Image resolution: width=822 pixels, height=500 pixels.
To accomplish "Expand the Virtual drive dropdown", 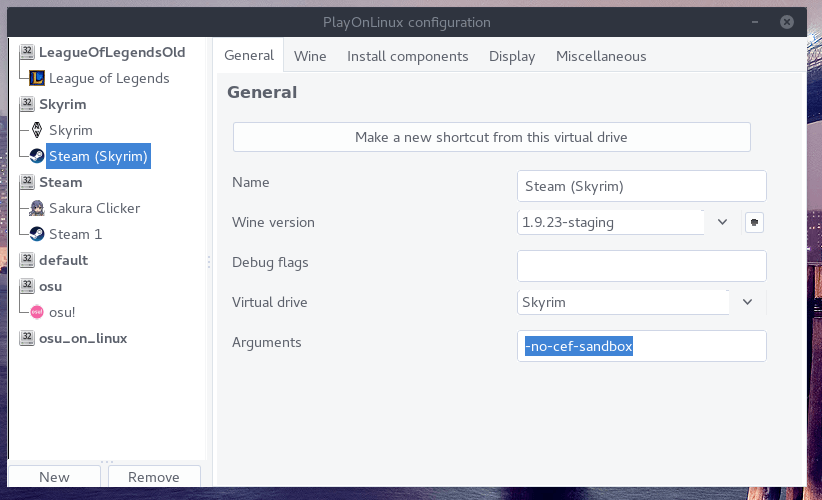I will pos(747,301).
